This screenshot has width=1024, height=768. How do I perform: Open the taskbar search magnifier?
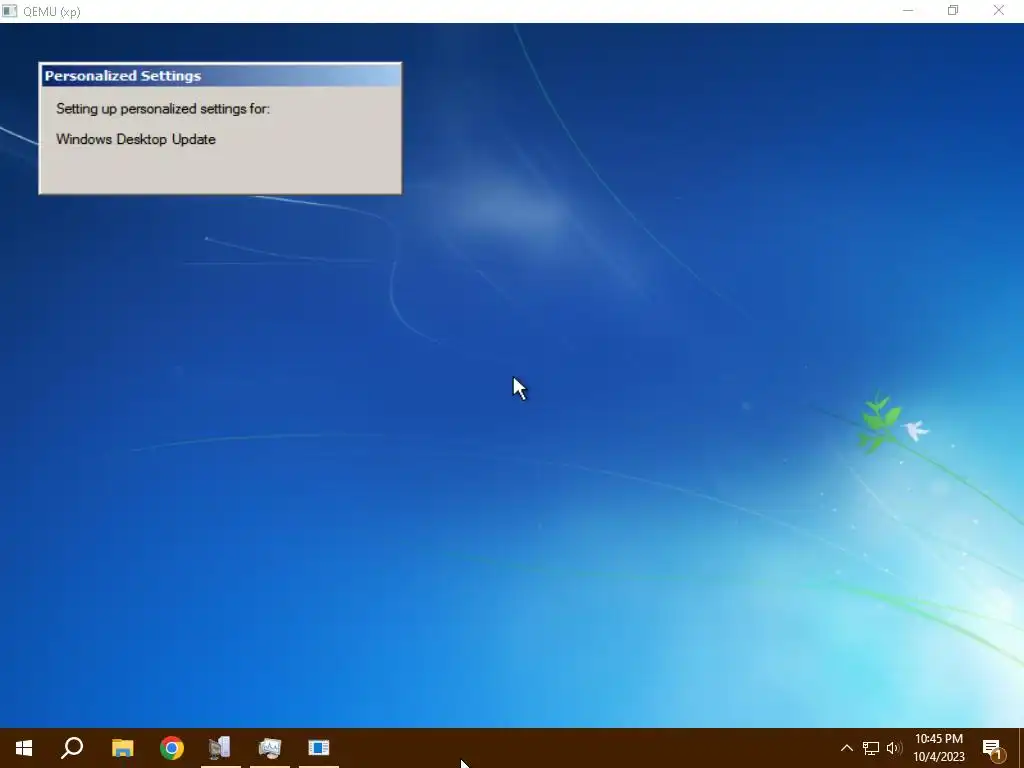pyautogui.click(x=72, y=748)
